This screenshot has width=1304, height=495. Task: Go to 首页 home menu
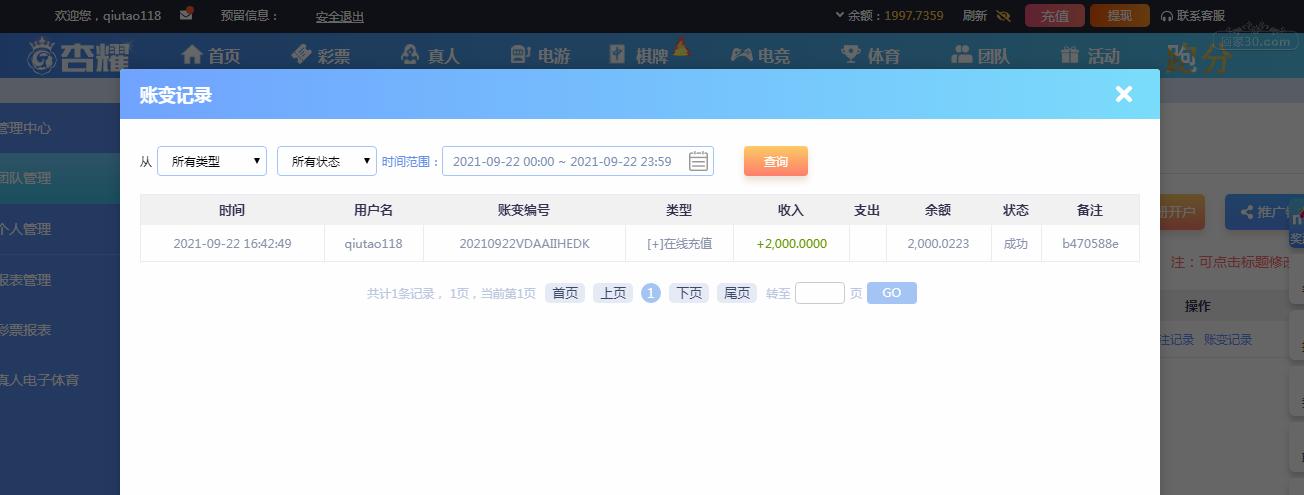pyautogui.click(x=211, y=55)
